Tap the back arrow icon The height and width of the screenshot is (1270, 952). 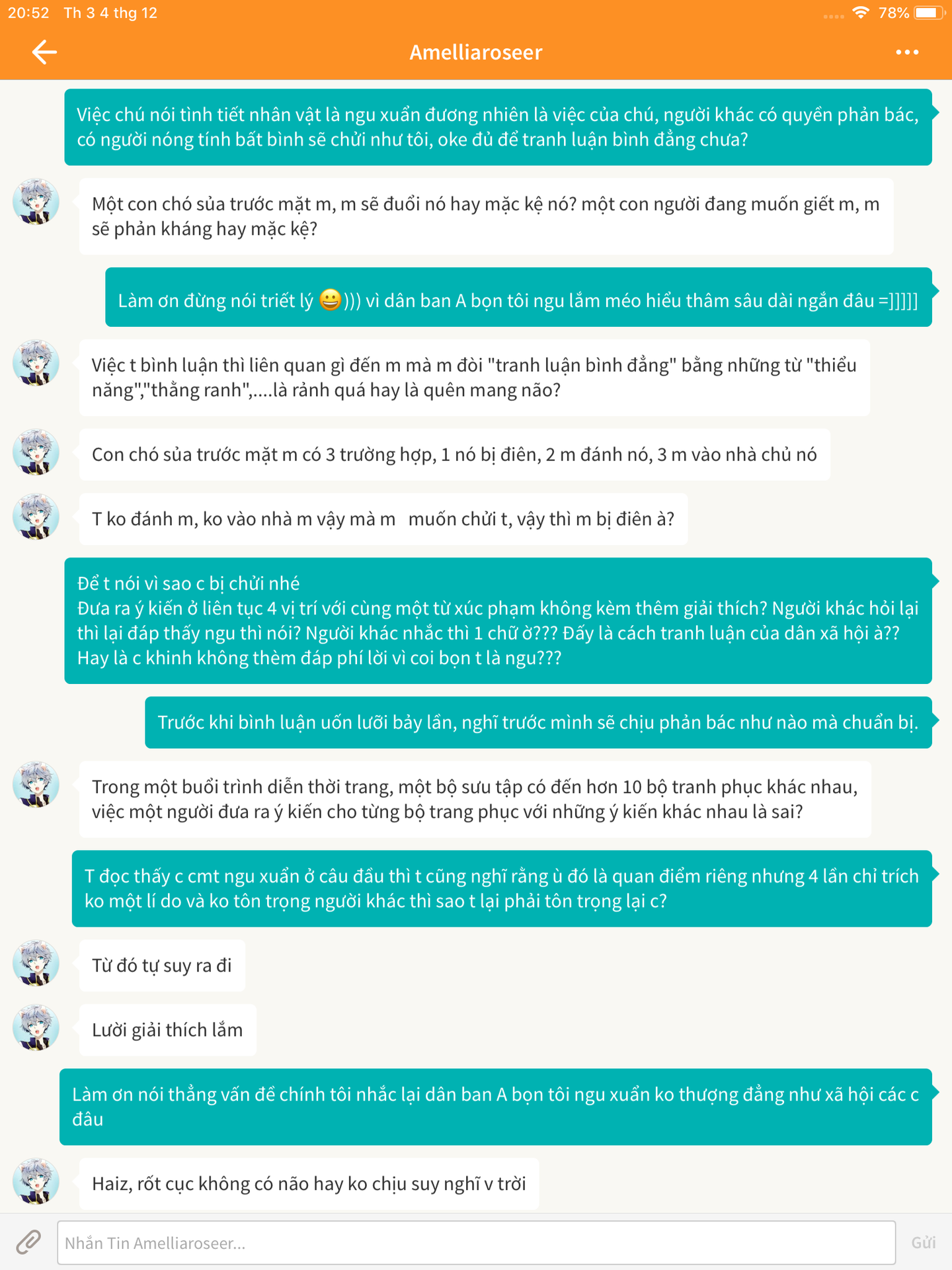pyautogui.click(x=44, y=52)
